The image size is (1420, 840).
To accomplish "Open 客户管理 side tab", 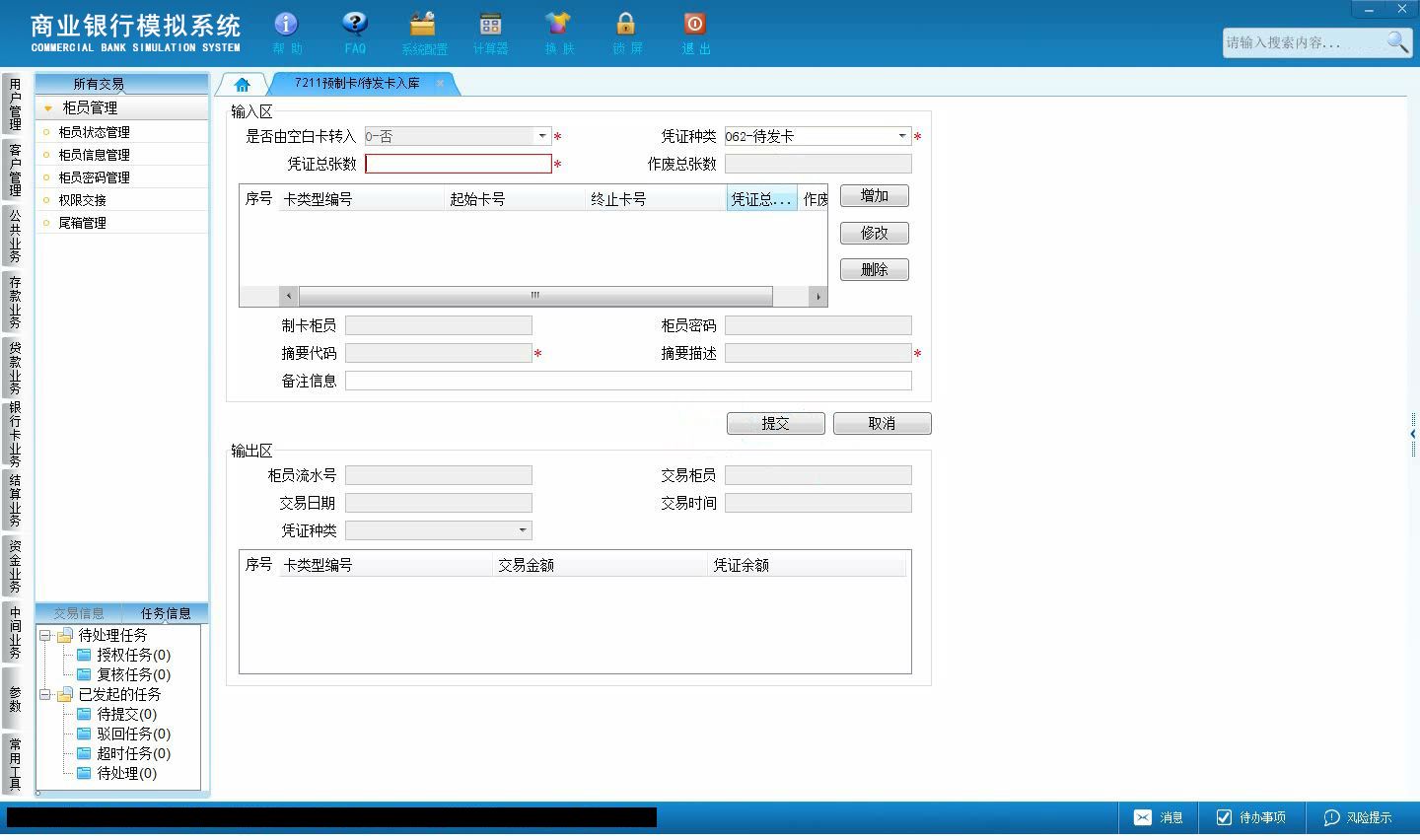I will pyautogui.click(x=15, y=170).
